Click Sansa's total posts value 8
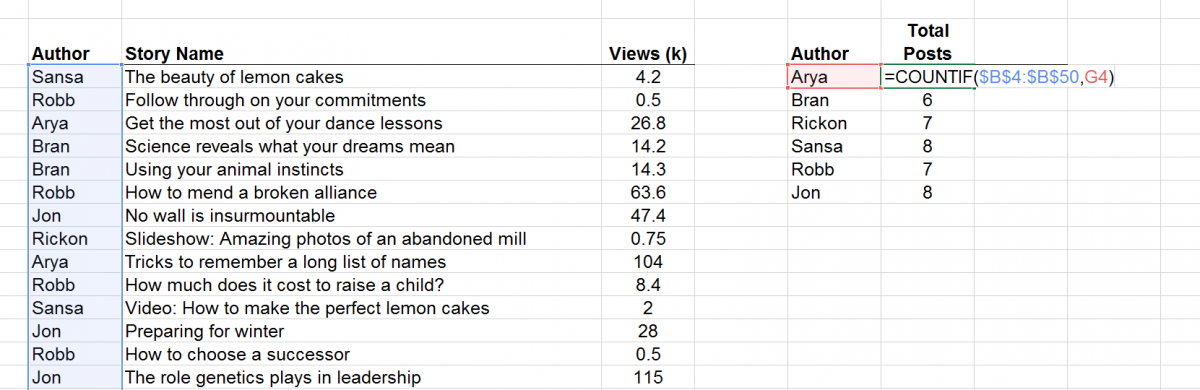 click(928, 146)
